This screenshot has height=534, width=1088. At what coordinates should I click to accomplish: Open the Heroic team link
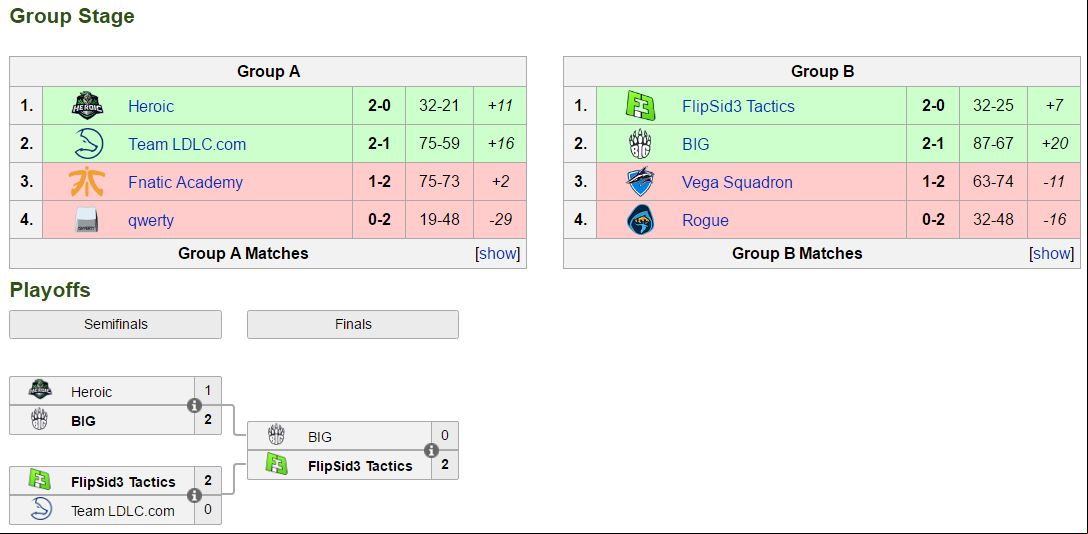click(151, 106)
